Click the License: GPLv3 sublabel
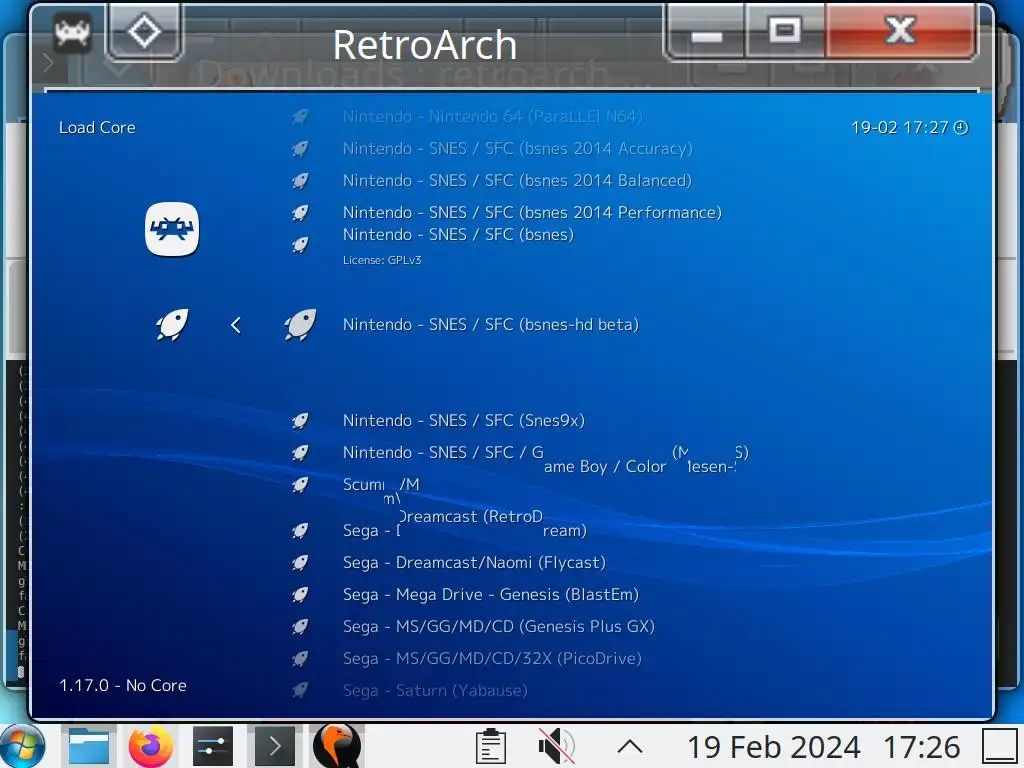The width and height of the screenshot is (1024, 768). [x=382, y=260]
